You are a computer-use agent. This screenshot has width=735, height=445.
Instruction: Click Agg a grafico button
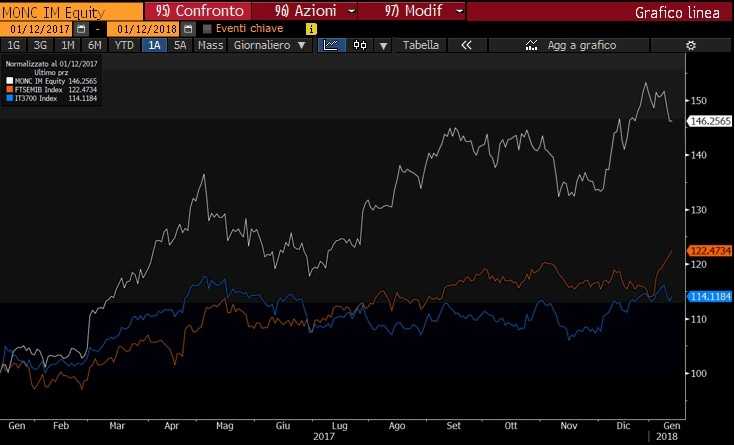tap(569, 45)
